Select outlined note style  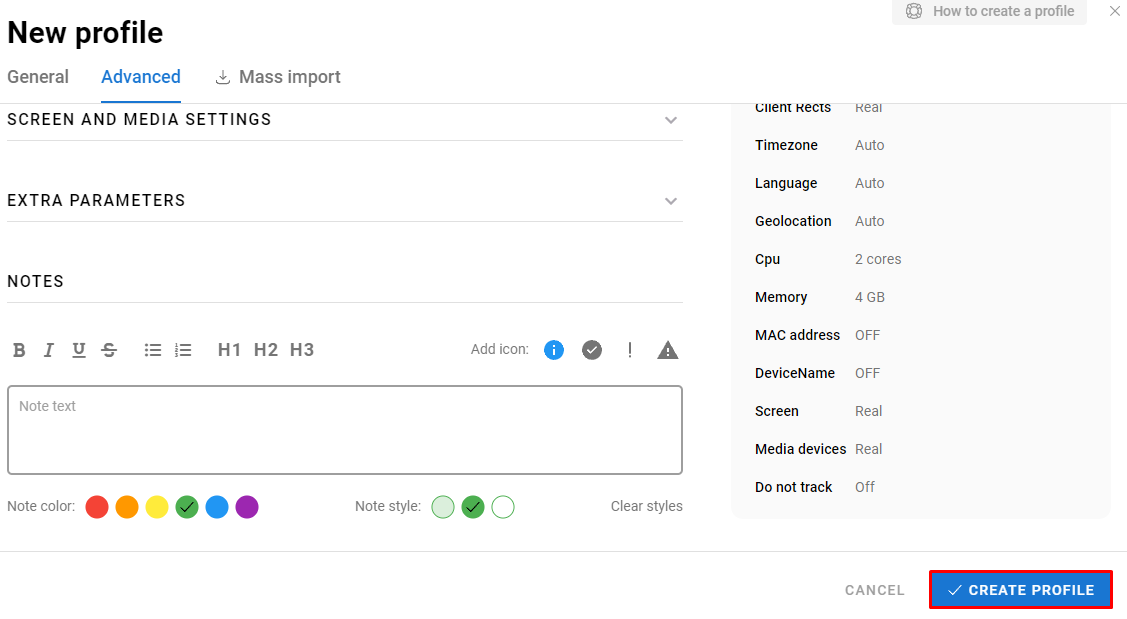click(x=503, y=507)
